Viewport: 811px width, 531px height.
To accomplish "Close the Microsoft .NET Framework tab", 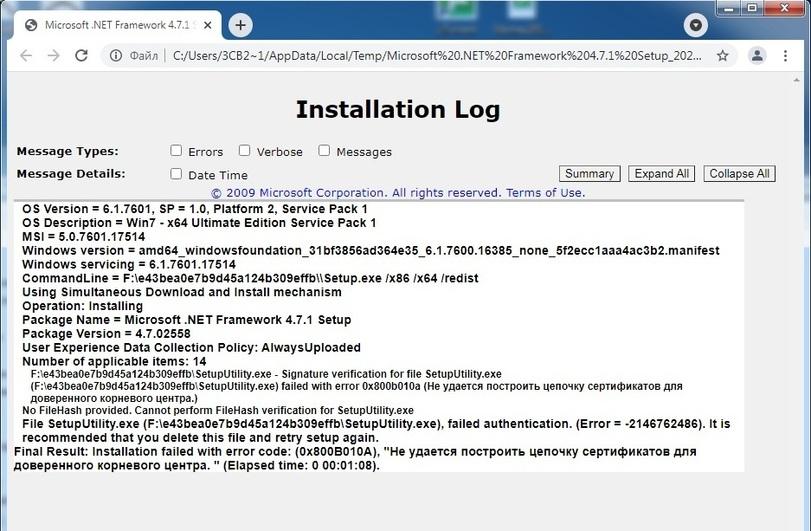I will click(207, 25).
